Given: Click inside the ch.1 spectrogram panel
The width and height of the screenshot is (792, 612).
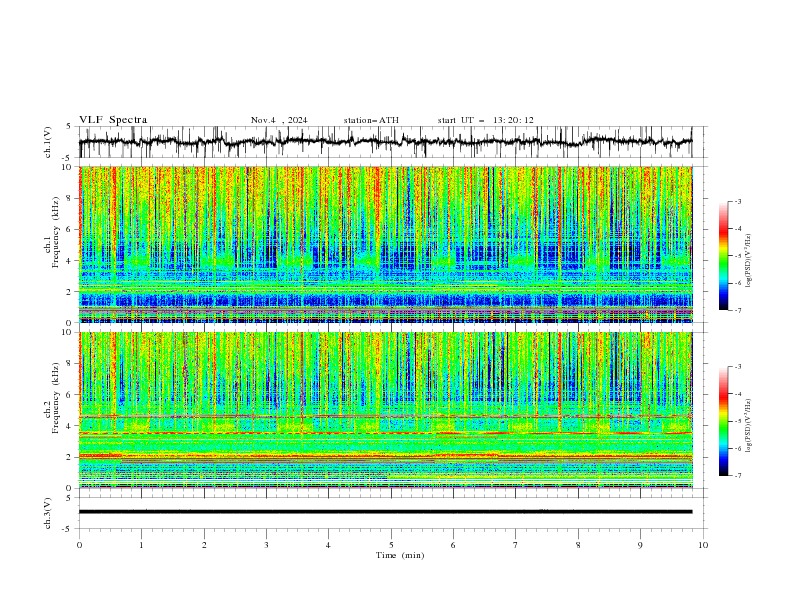Looking at the screenshot, I should (x=386, y=244).
